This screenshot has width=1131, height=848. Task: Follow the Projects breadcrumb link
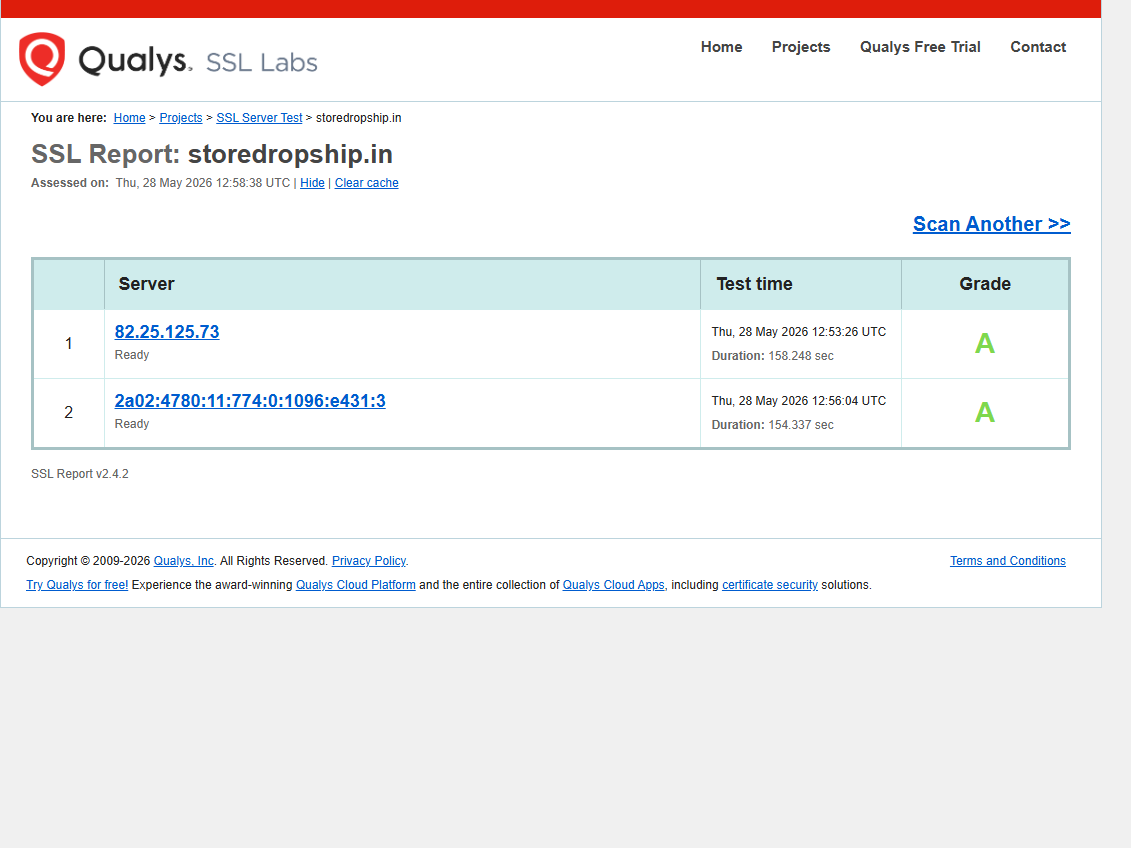point(180,118)
